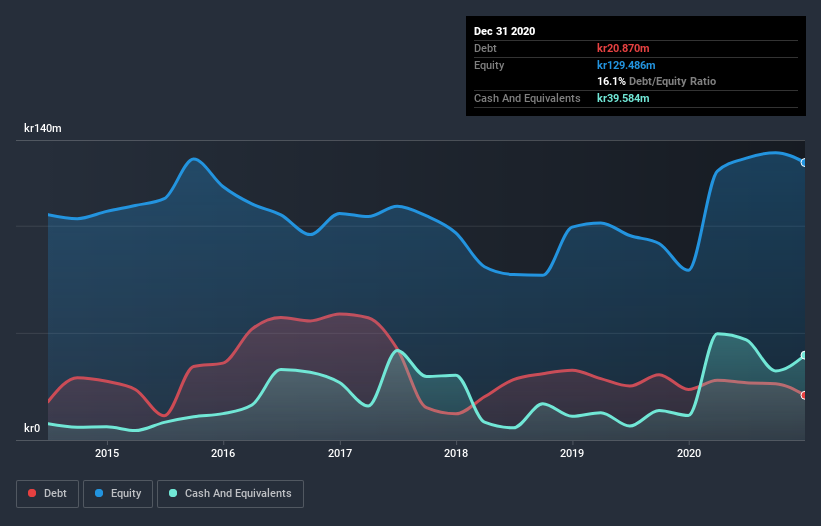Click the Equity row label in tooltip
Viewport: 821px width, 526px height.
[x=489, y=65]
